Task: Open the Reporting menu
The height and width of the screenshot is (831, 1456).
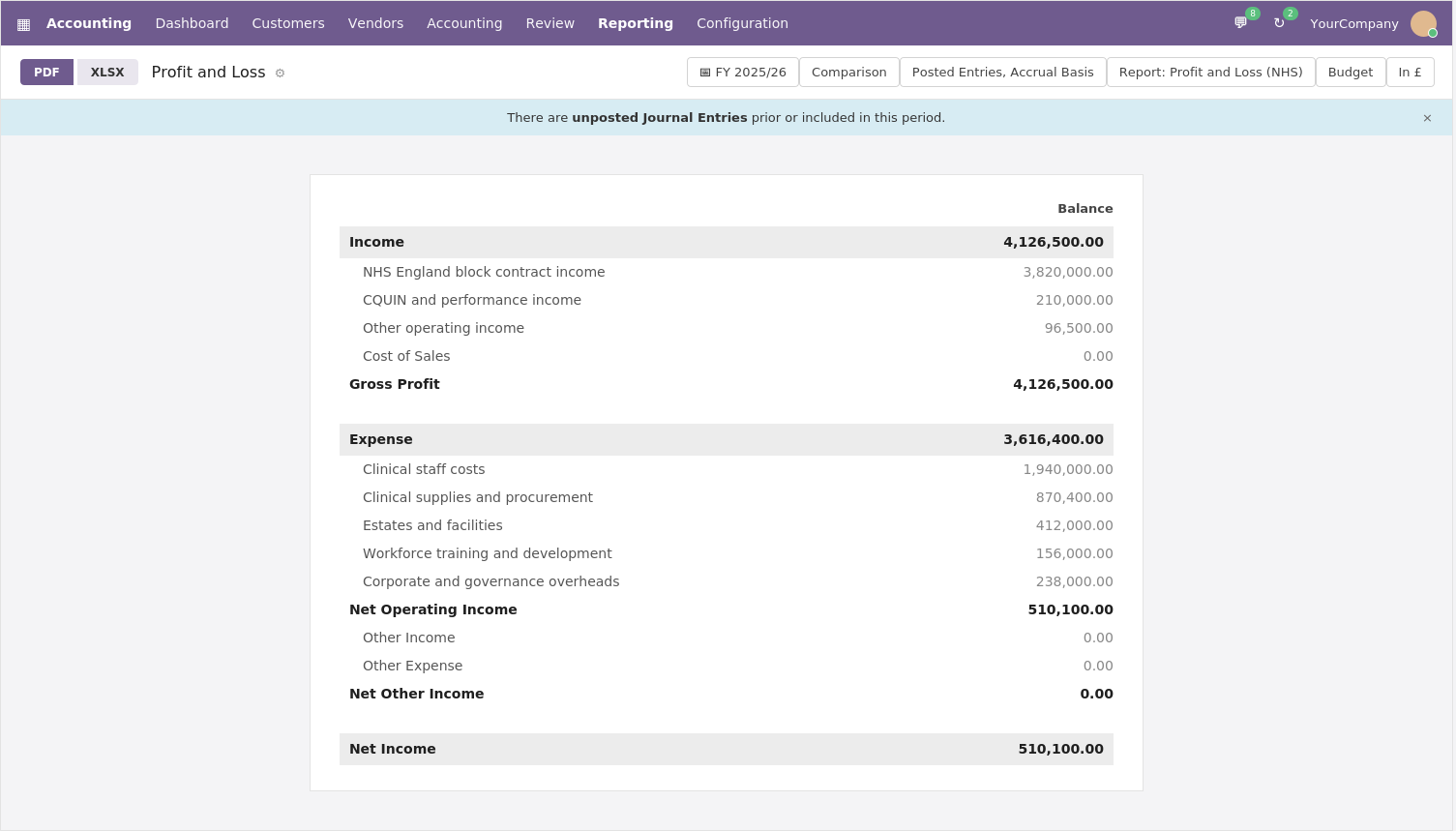Action: coord(636,23)
